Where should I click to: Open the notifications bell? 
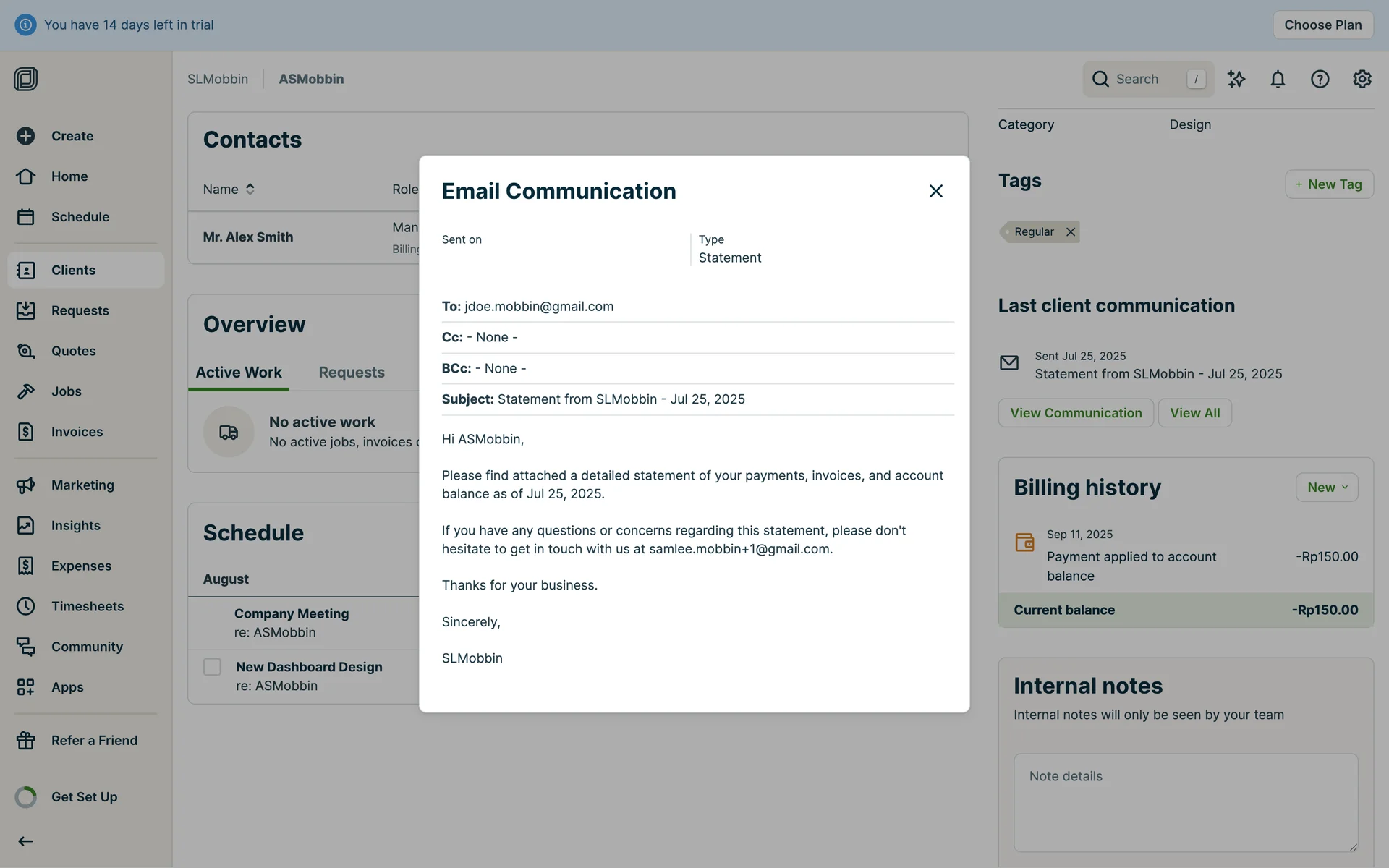[x=1278, y=79]
